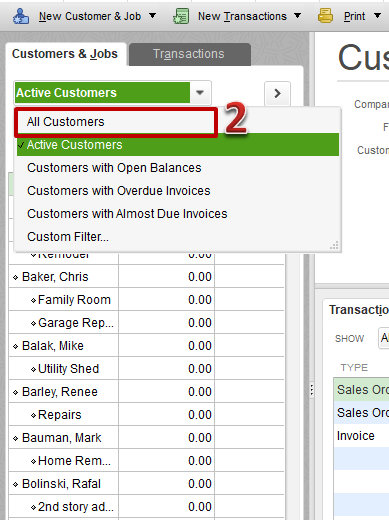Click the New Customer & Job button label
The height and width of the screenshot is (520, 389).
tap(90, 16)
